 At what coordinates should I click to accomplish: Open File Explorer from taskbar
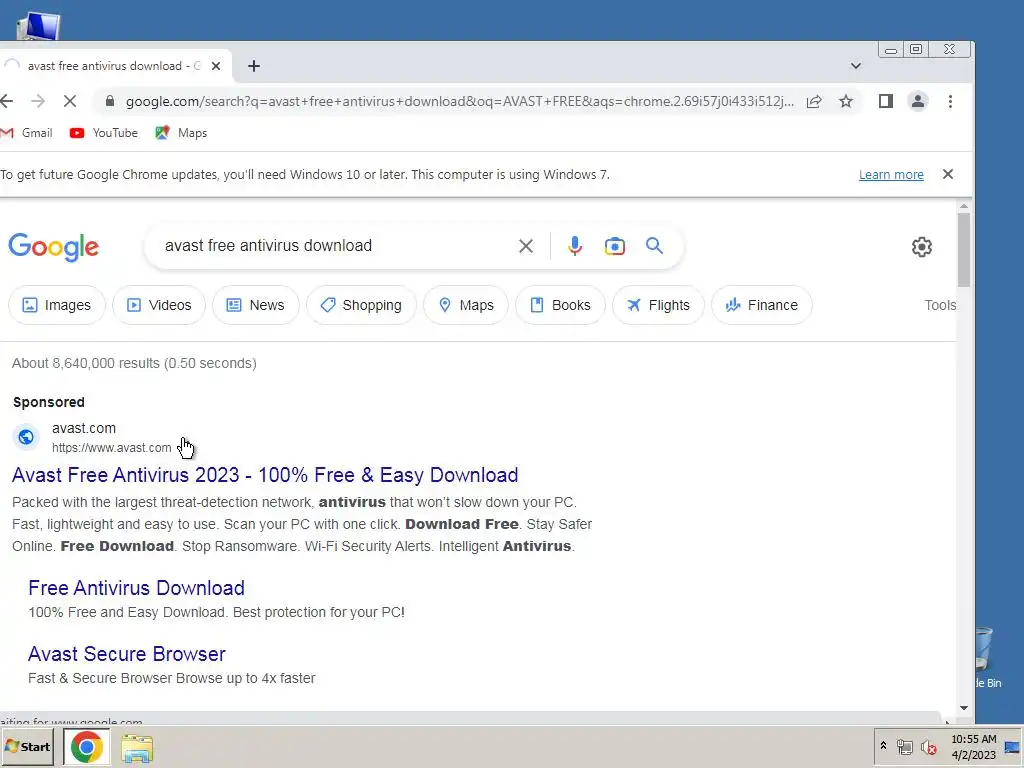coord(136,748)
